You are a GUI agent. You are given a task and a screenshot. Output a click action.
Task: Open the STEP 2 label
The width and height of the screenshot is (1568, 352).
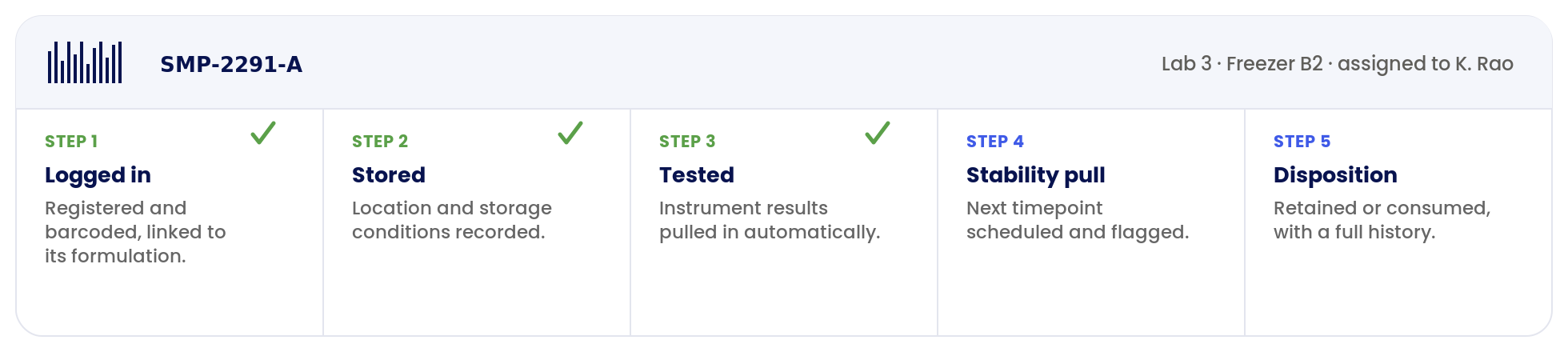pyautogui.click(x=380, y=142)
